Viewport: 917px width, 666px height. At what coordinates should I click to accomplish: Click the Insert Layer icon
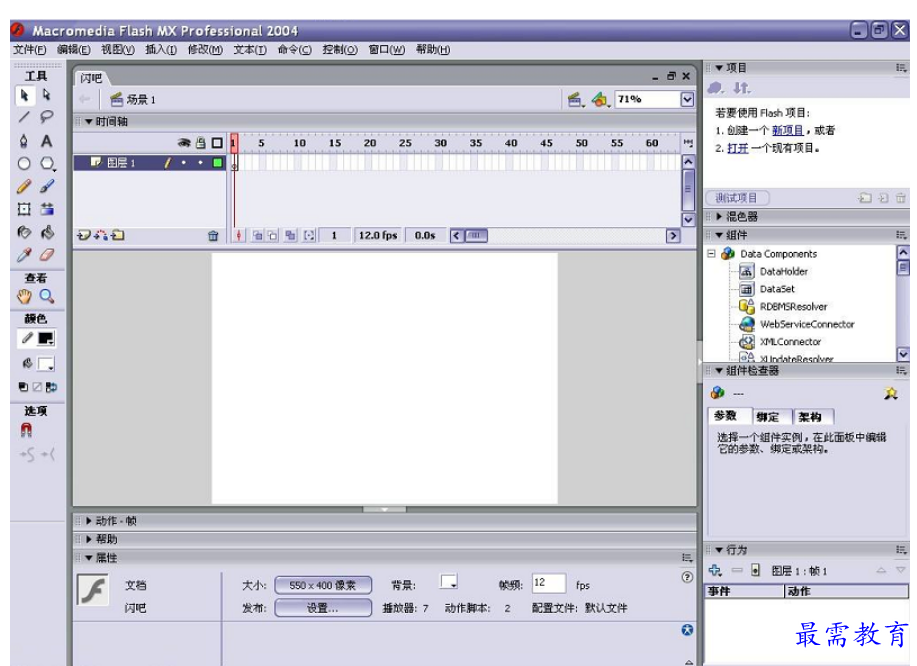coord(84,235)
